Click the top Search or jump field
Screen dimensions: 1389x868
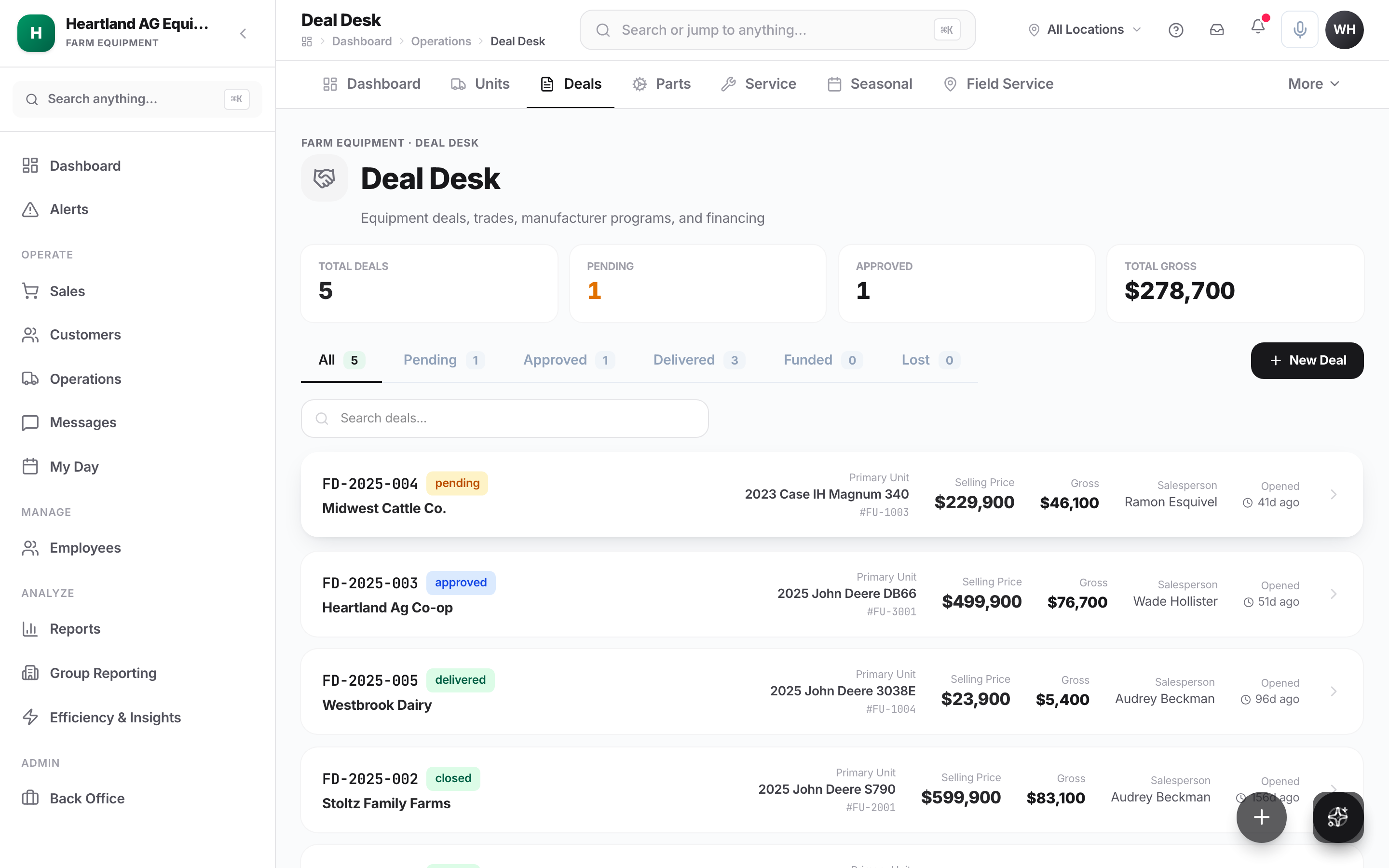tap(777, 30)
